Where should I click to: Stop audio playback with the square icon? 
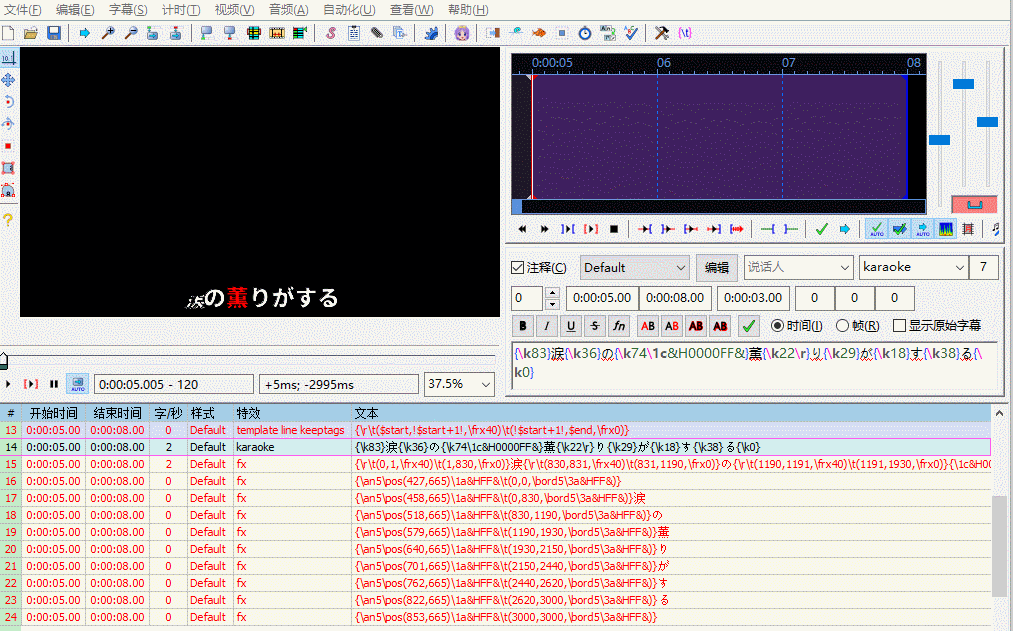click(614, 229)
